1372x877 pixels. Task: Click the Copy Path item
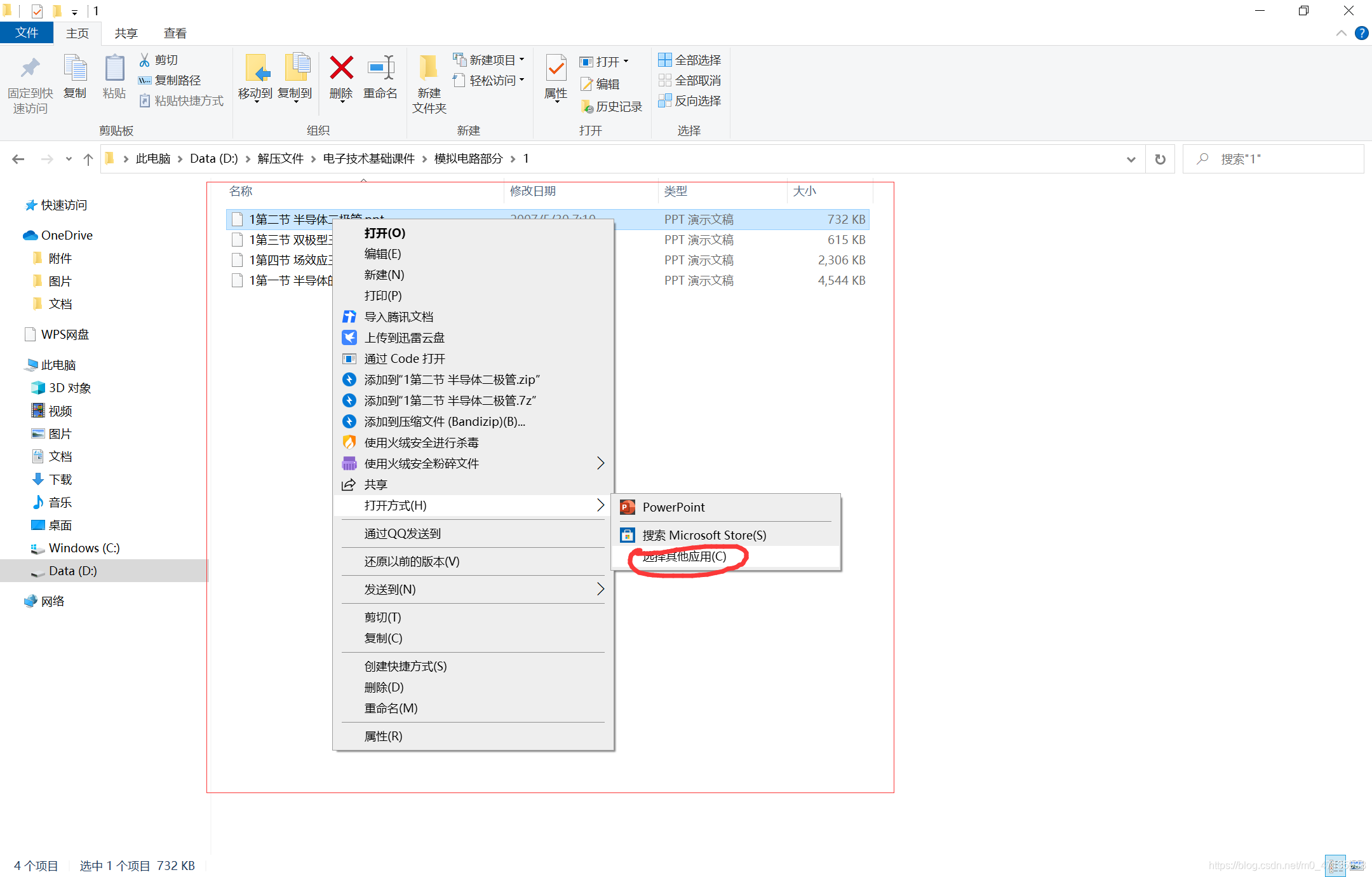coord(170,80)
